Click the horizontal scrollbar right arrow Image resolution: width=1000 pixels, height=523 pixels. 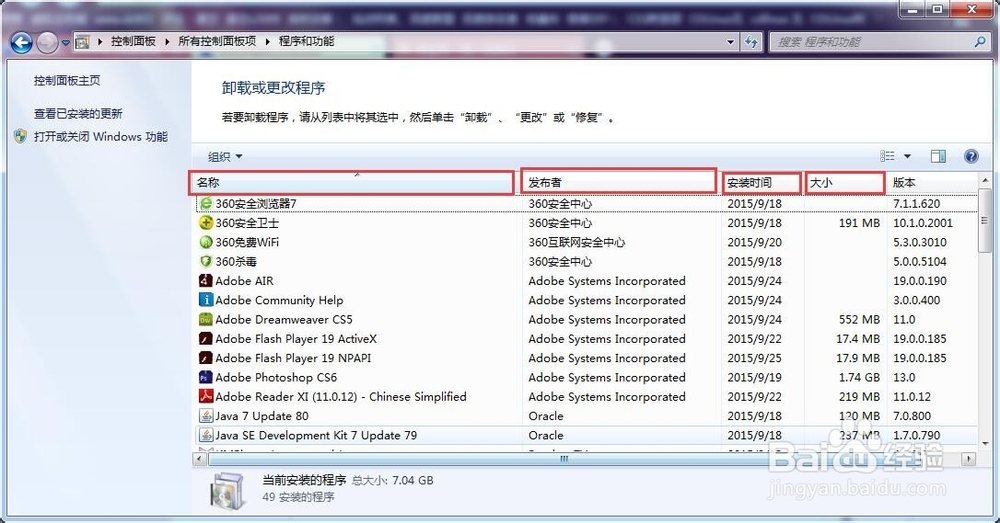point(969,459)
